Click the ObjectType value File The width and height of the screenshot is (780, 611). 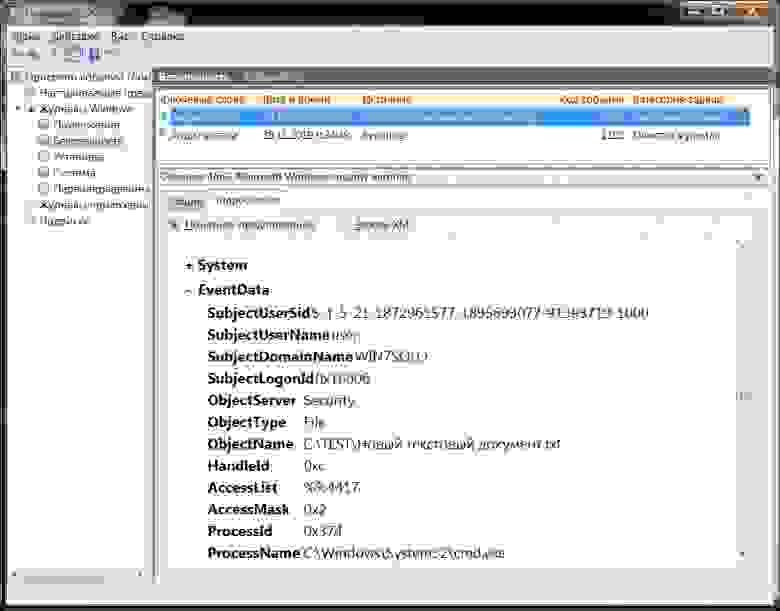314,422
